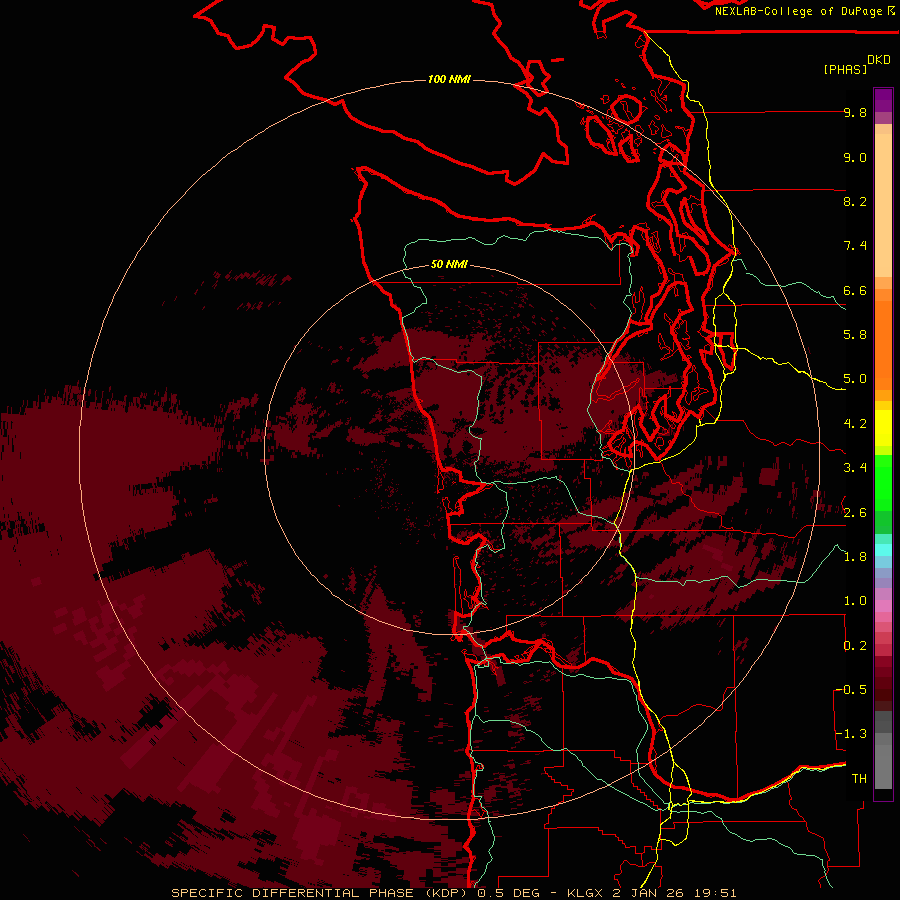Screen dimensions: 900x900
Task: Click the 0.2 value on the color scale
Action: coord(855,646)
